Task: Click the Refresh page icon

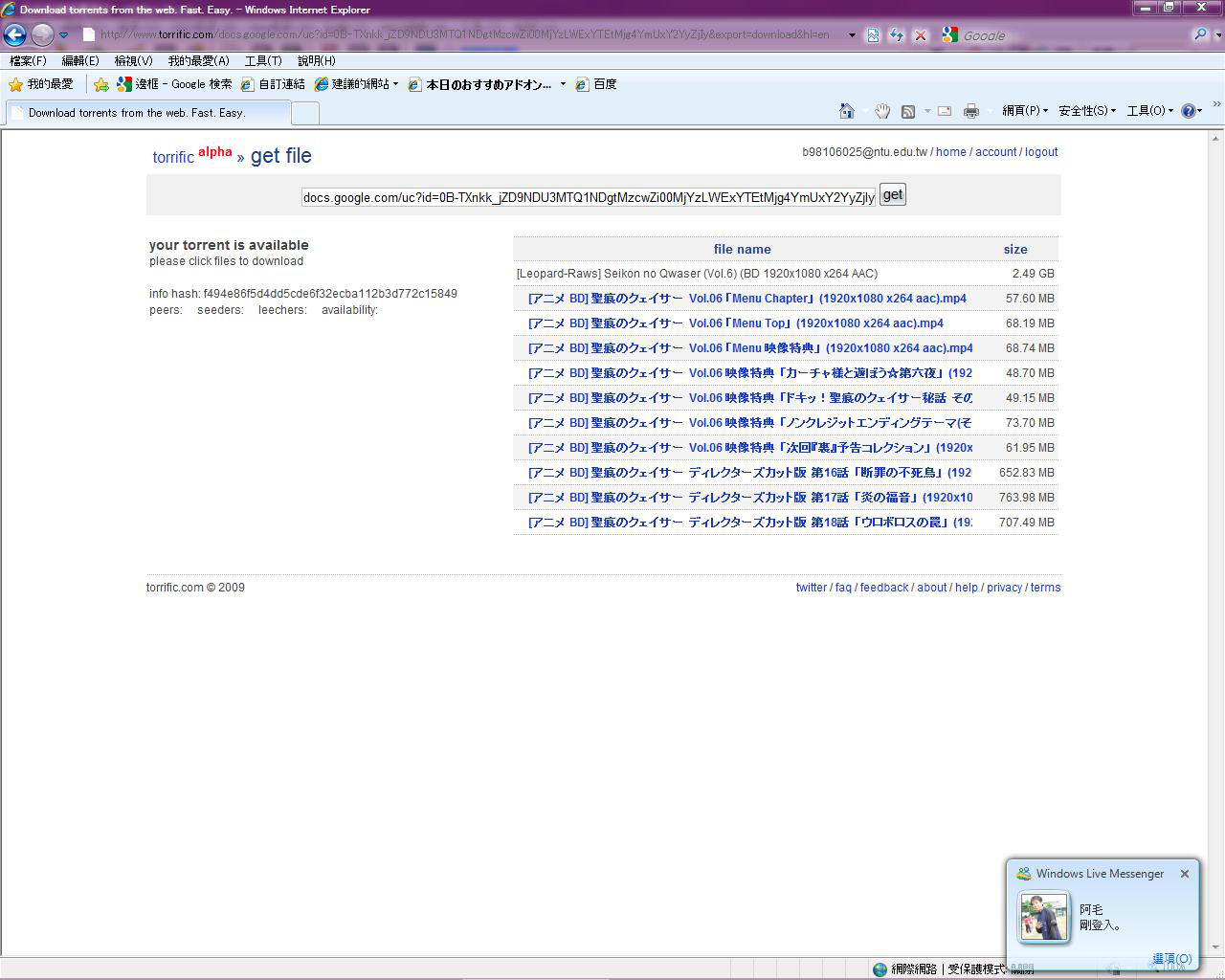Action: point(897,35)
